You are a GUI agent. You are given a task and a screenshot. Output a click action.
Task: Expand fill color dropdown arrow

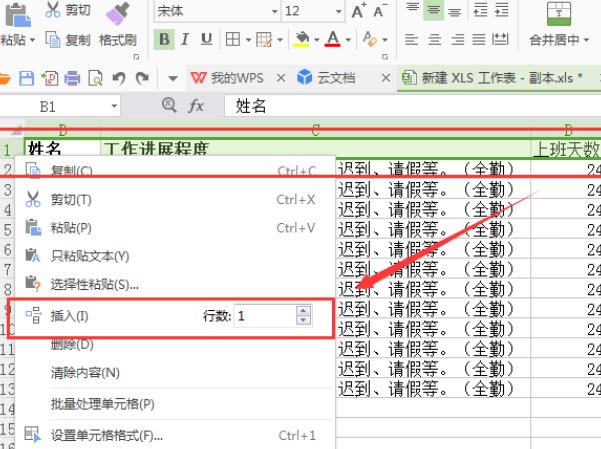point(317,39)
